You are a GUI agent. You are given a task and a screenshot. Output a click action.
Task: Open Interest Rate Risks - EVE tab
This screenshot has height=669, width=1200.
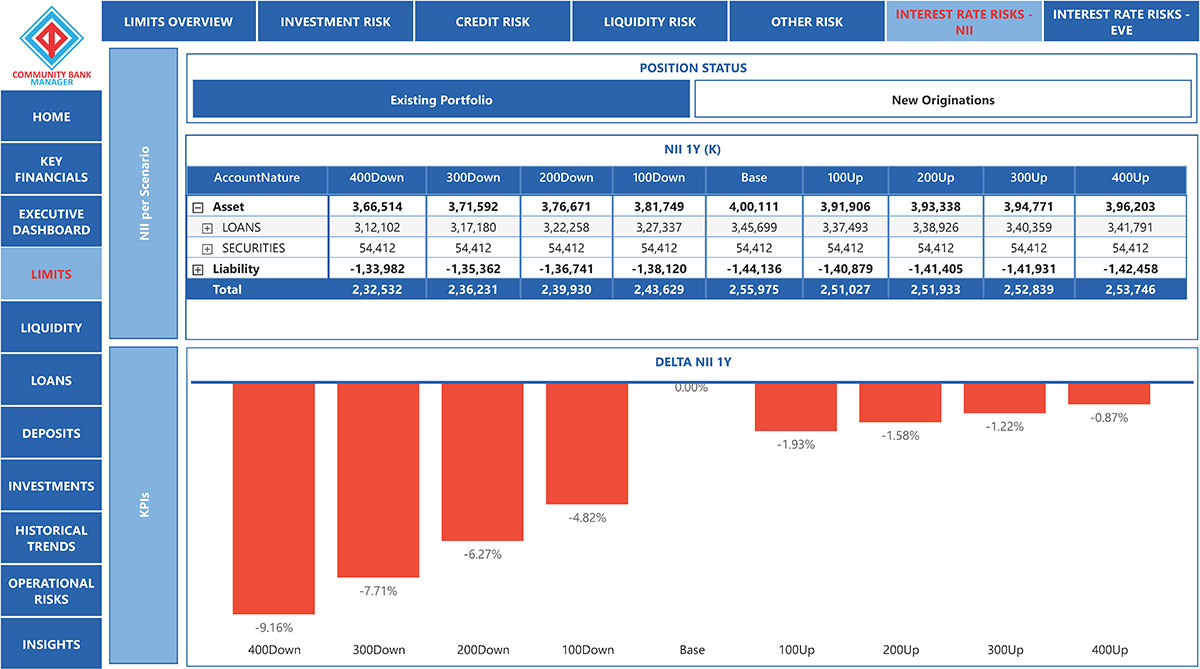pyautogui.click(x=1121, y=22)
